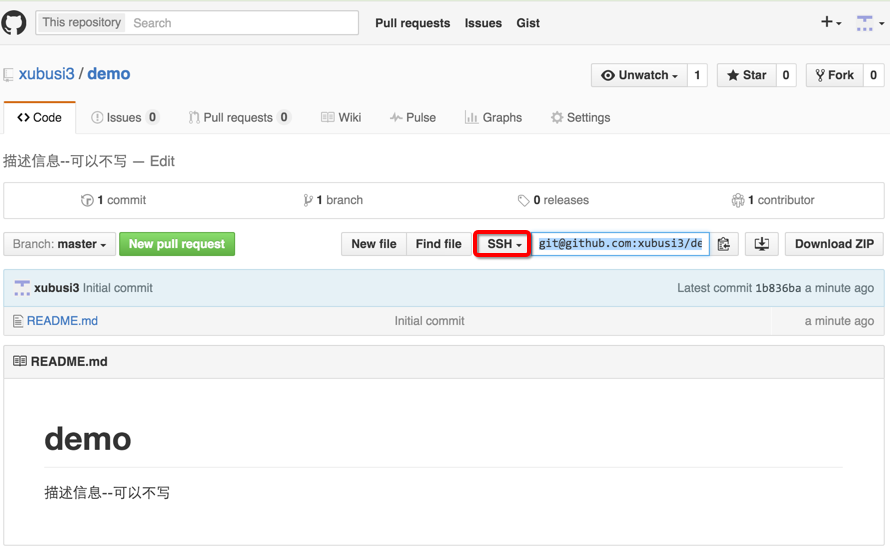This screenshot has height=549, width=890.
Task: Switch to the Issues tab
Action: tap(124, 118)
